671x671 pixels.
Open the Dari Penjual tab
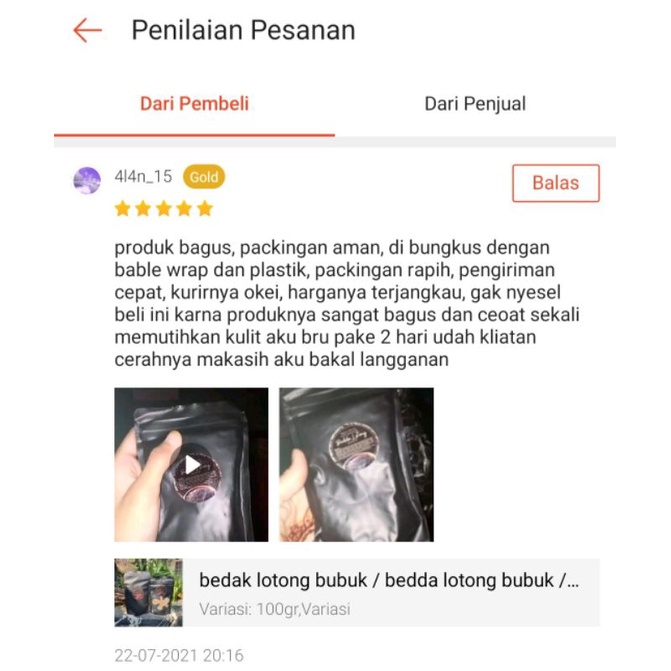click(x=475, y=104)
